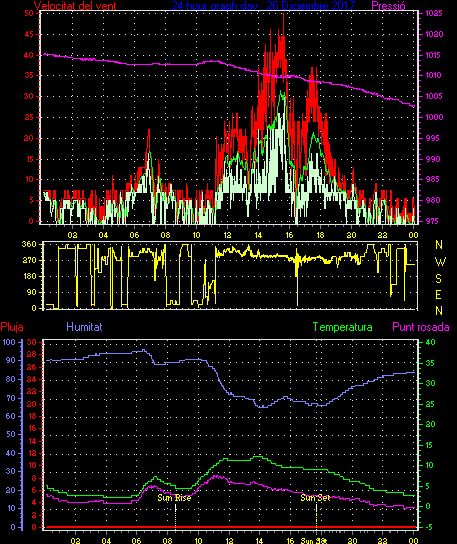Click the pressure value 995
457x544 pixels.
coord(432,138)
